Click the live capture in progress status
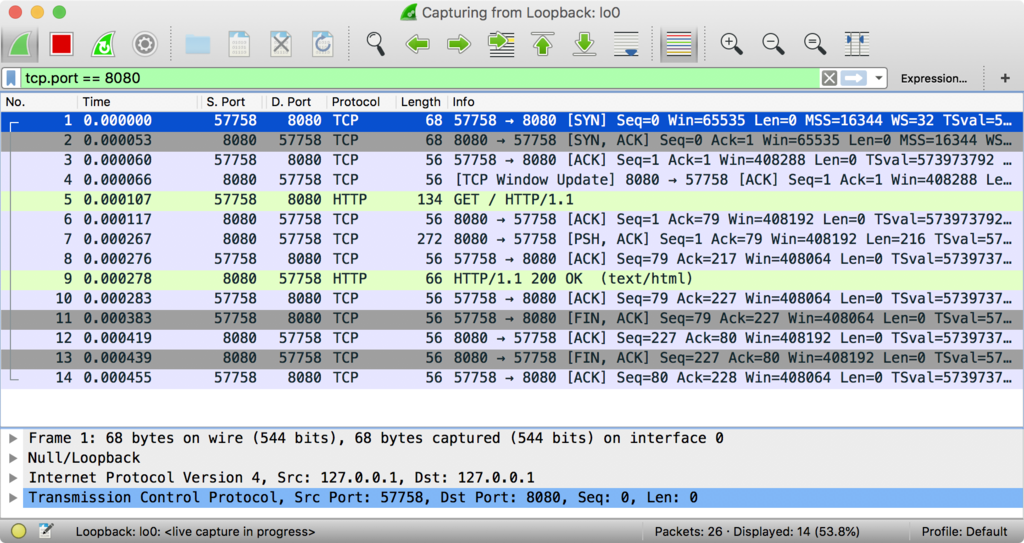 195,532
